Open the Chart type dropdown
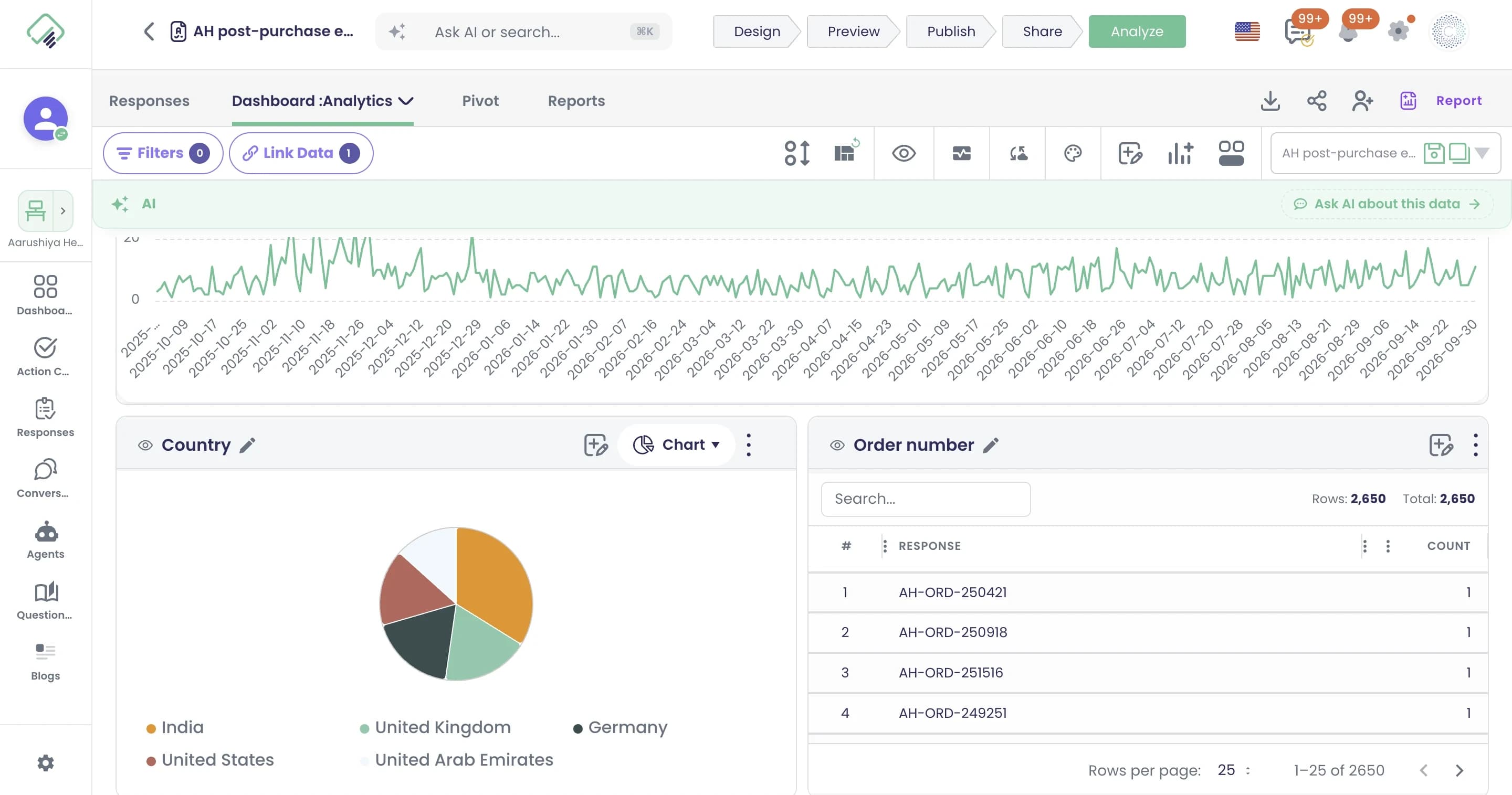 click(x=676, y=445)
